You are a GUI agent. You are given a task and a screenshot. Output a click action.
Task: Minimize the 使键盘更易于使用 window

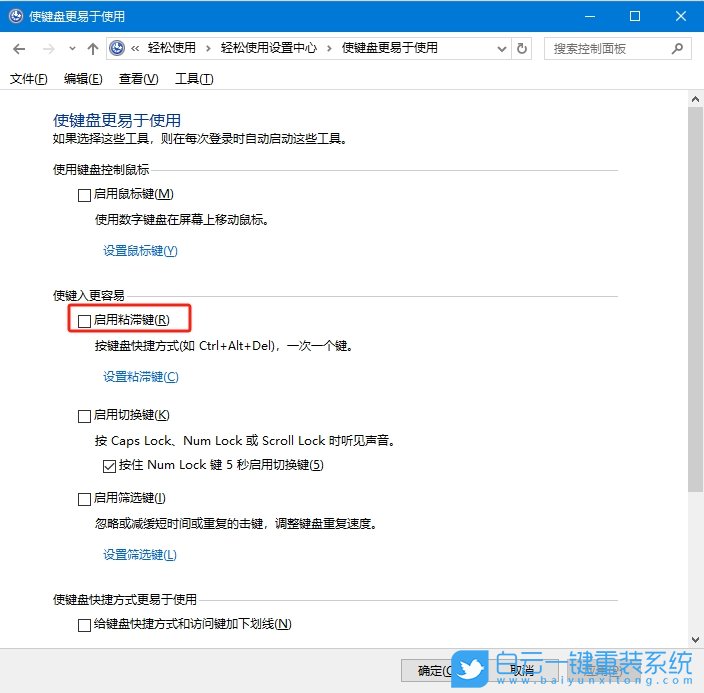pos(590,16)
